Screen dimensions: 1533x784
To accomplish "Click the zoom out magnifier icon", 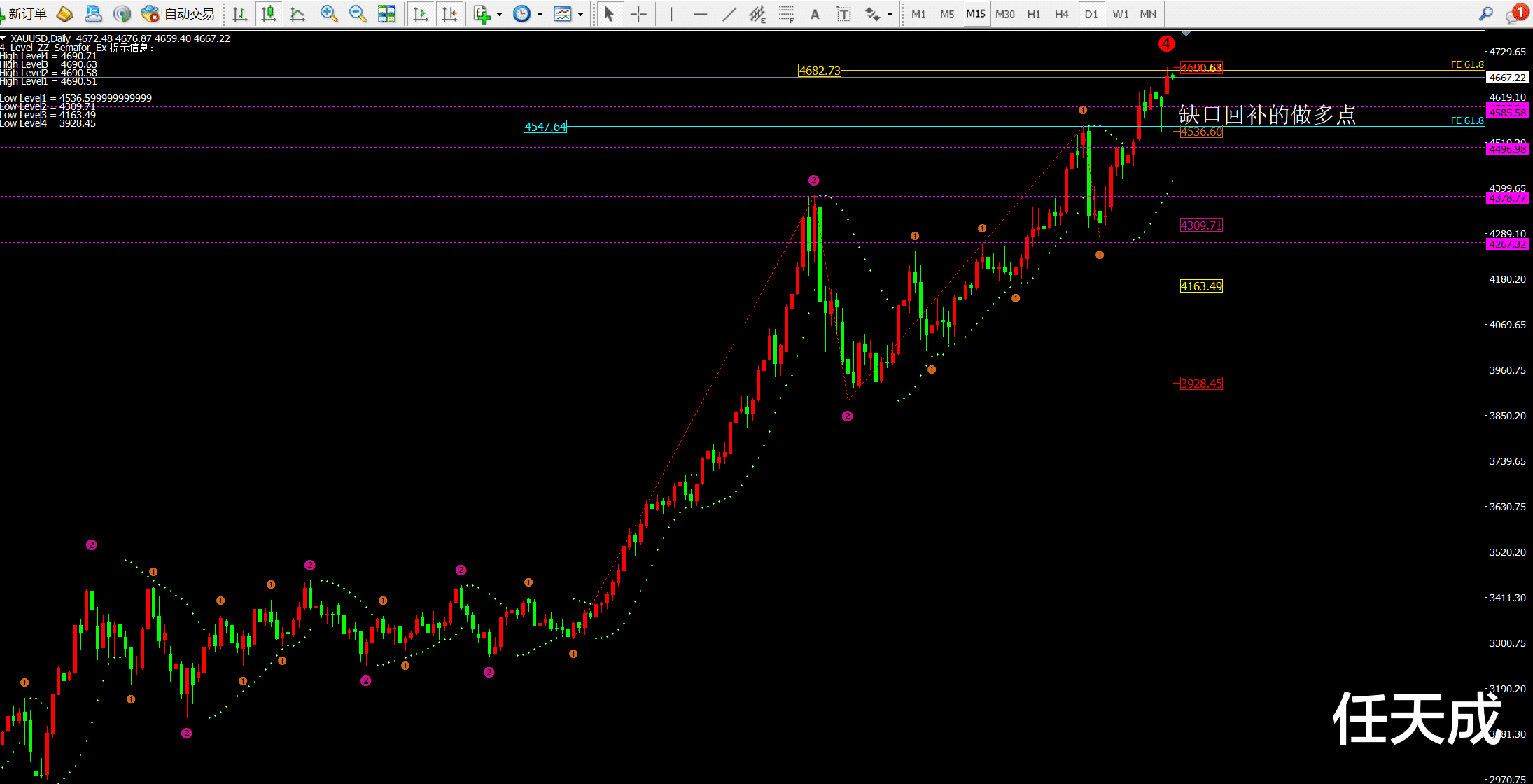I will click(358, 14).
